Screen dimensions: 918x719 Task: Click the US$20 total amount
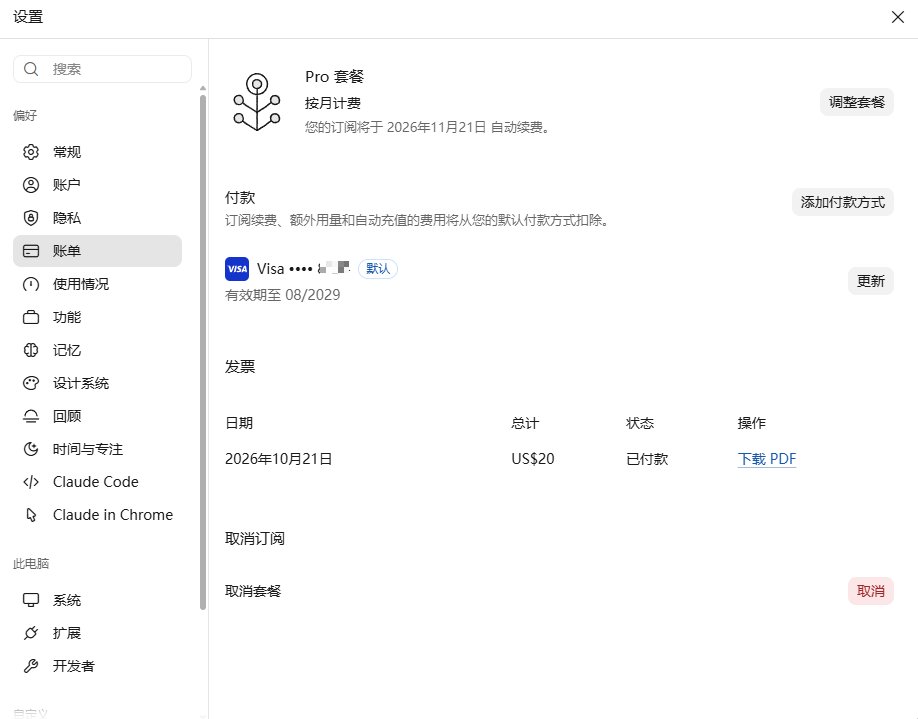[533, 459]
